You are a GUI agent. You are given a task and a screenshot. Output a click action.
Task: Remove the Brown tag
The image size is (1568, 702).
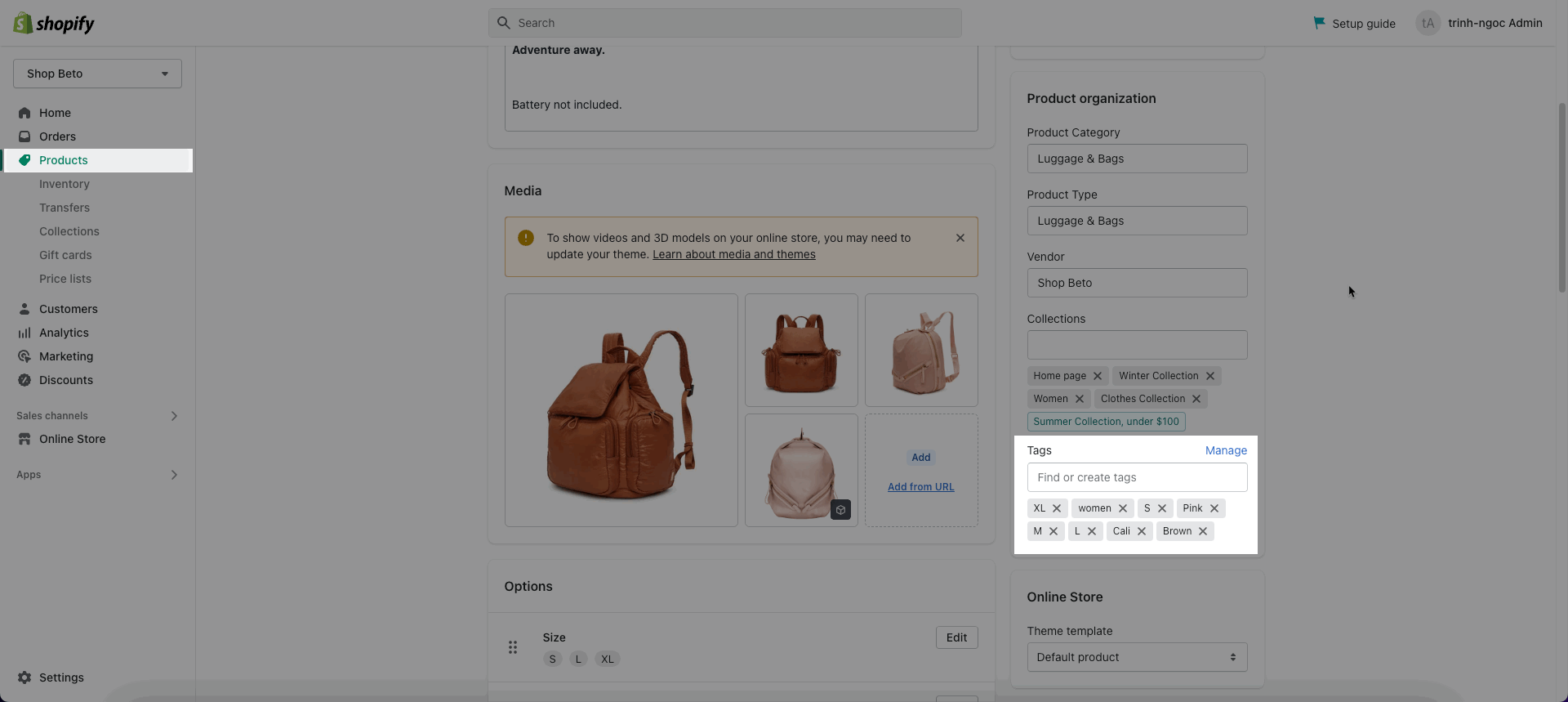coord(1203,531)
